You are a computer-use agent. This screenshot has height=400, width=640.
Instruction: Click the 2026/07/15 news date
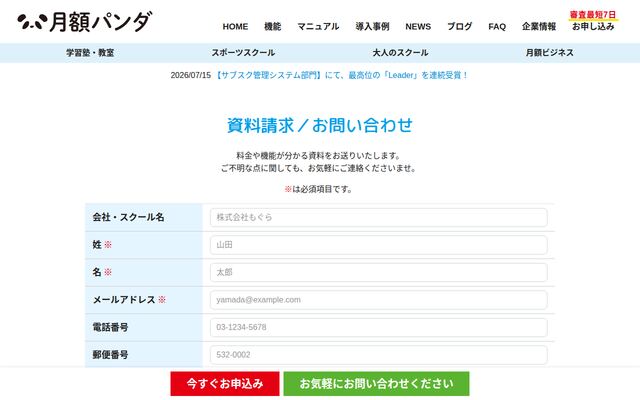coord(191,76)
